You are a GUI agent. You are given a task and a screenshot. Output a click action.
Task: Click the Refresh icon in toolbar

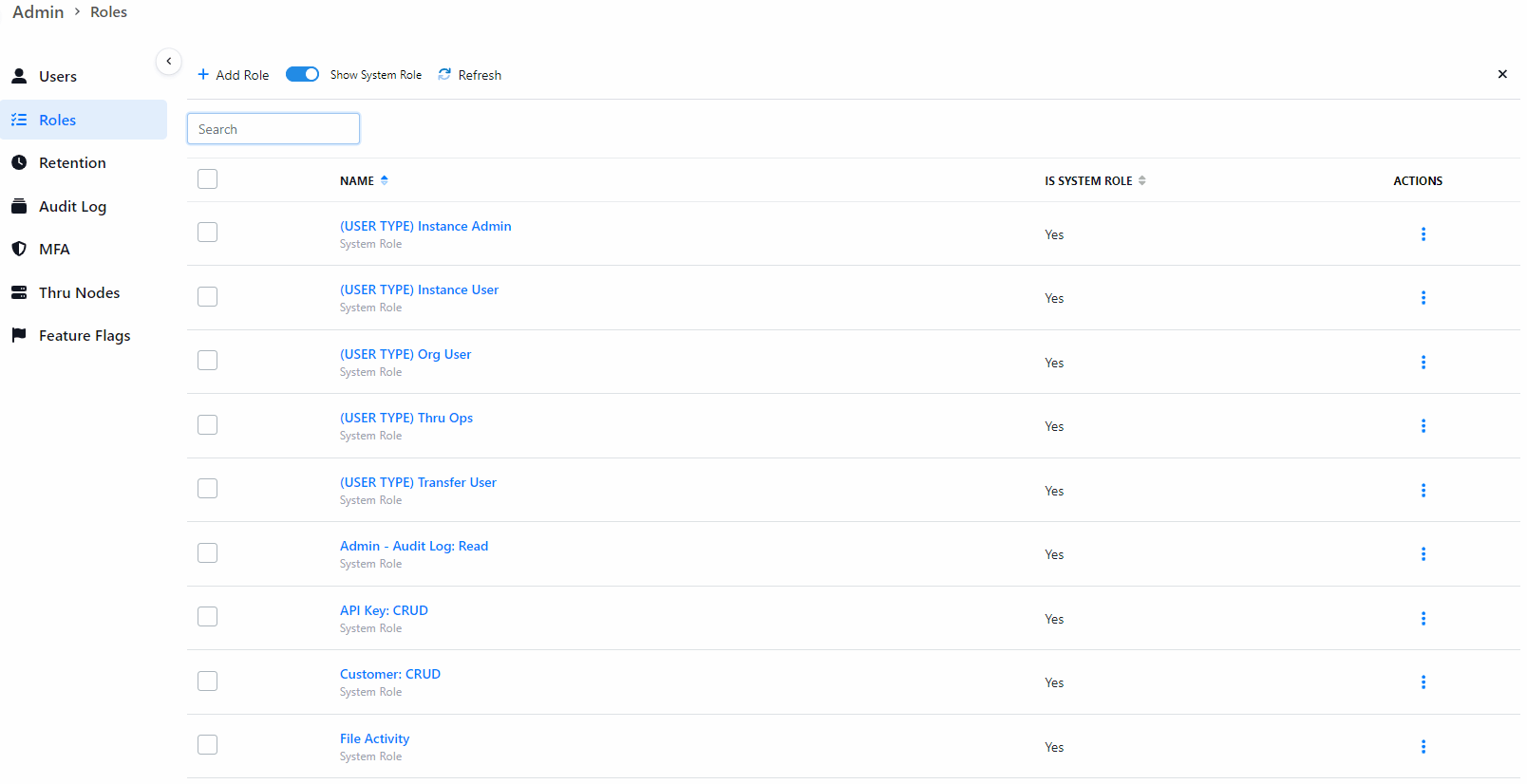point(444,74)
